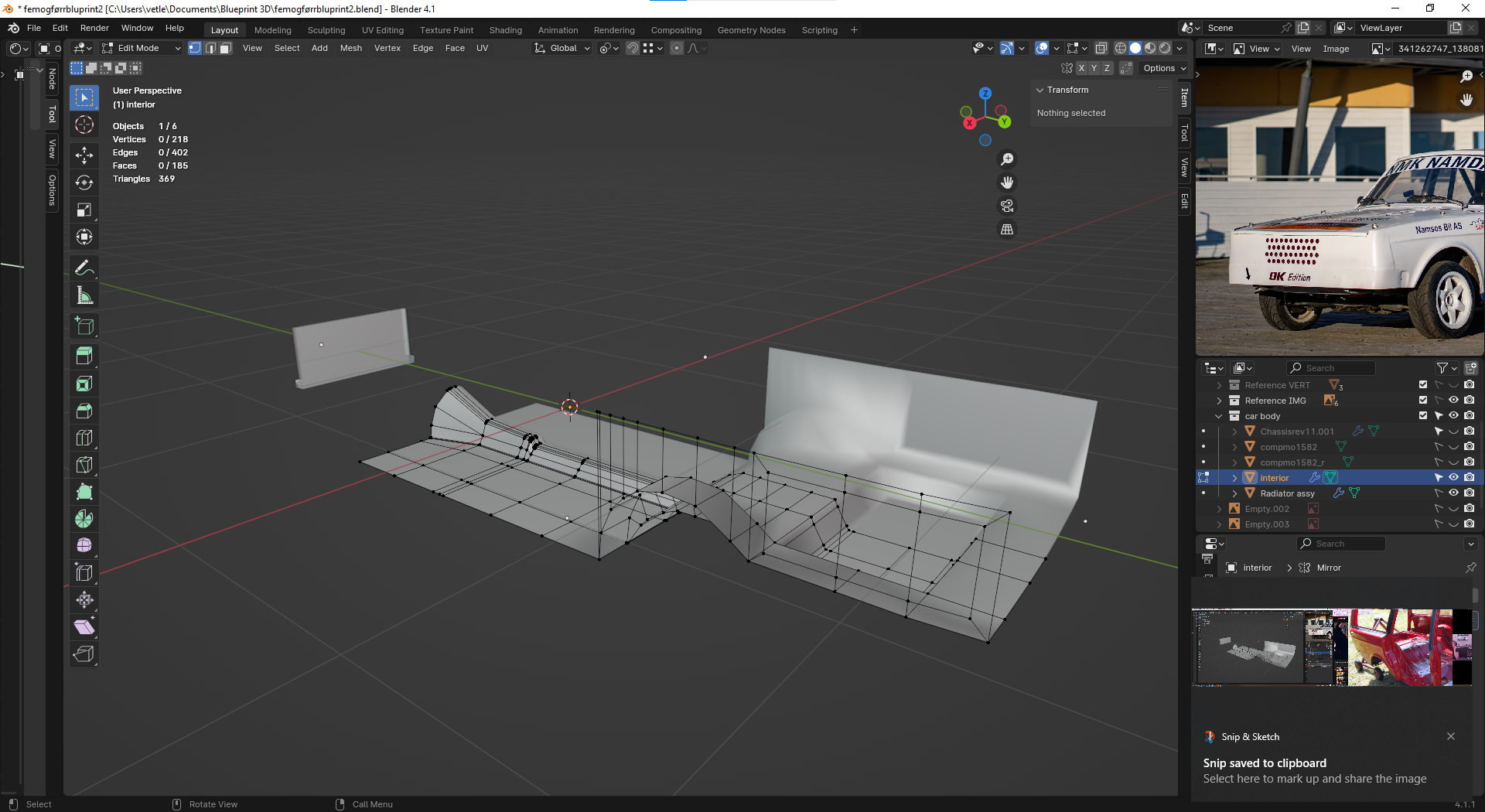Select the Poly Build tool
The image size is (1485, 812).
click(84, 492)
